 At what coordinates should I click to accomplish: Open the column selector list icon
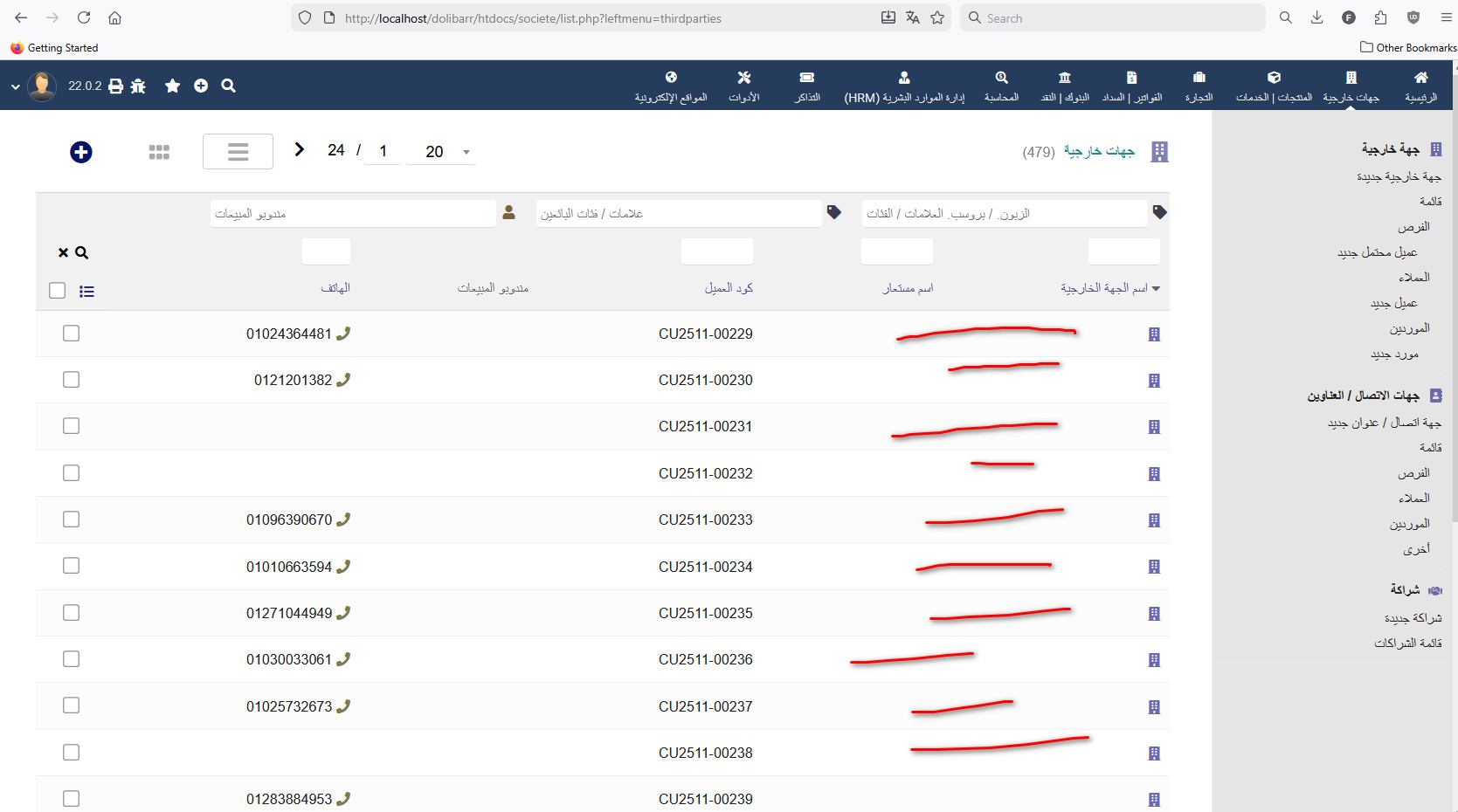[x=86, y=292]
